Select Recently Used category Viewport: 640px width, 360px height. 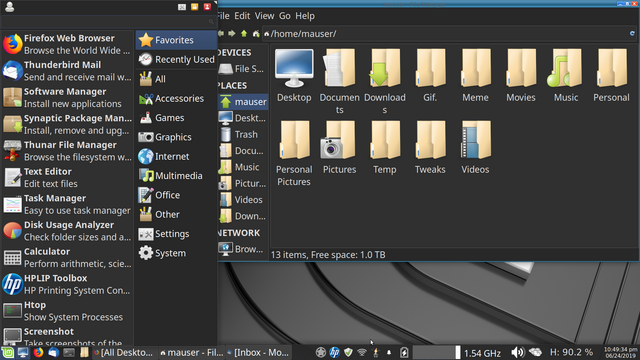176,60
